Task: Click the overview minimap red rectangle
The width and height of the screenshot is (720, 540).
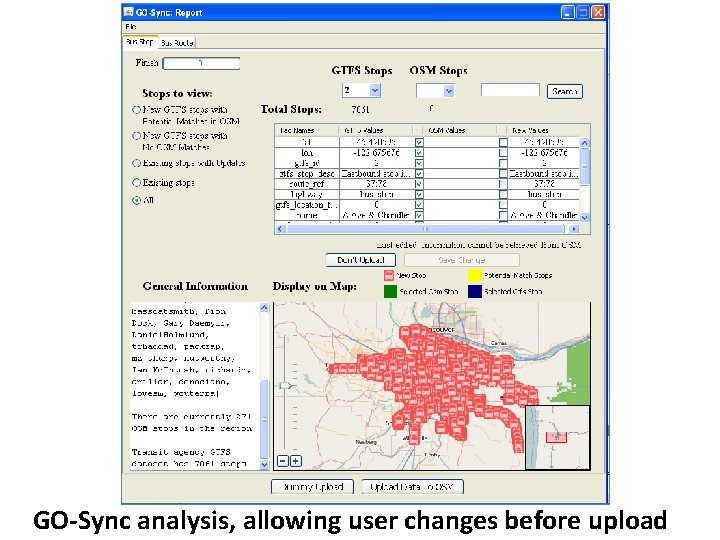Action: 556,437
